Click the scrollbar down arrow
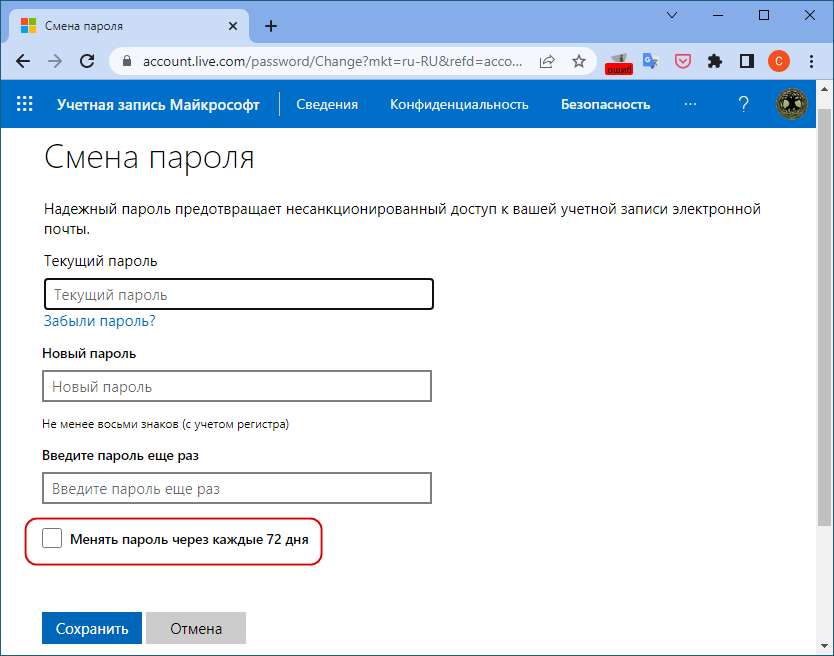The image size is (834, 656). (x=824, y=647)
